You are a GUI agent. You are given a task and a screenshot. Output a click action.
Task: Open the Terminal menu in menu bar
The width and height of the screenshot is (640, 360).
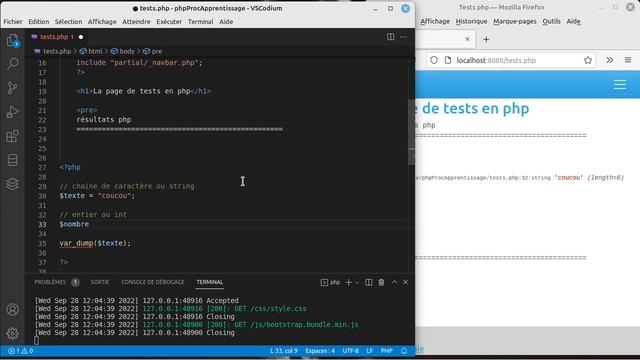coord(200,22)
